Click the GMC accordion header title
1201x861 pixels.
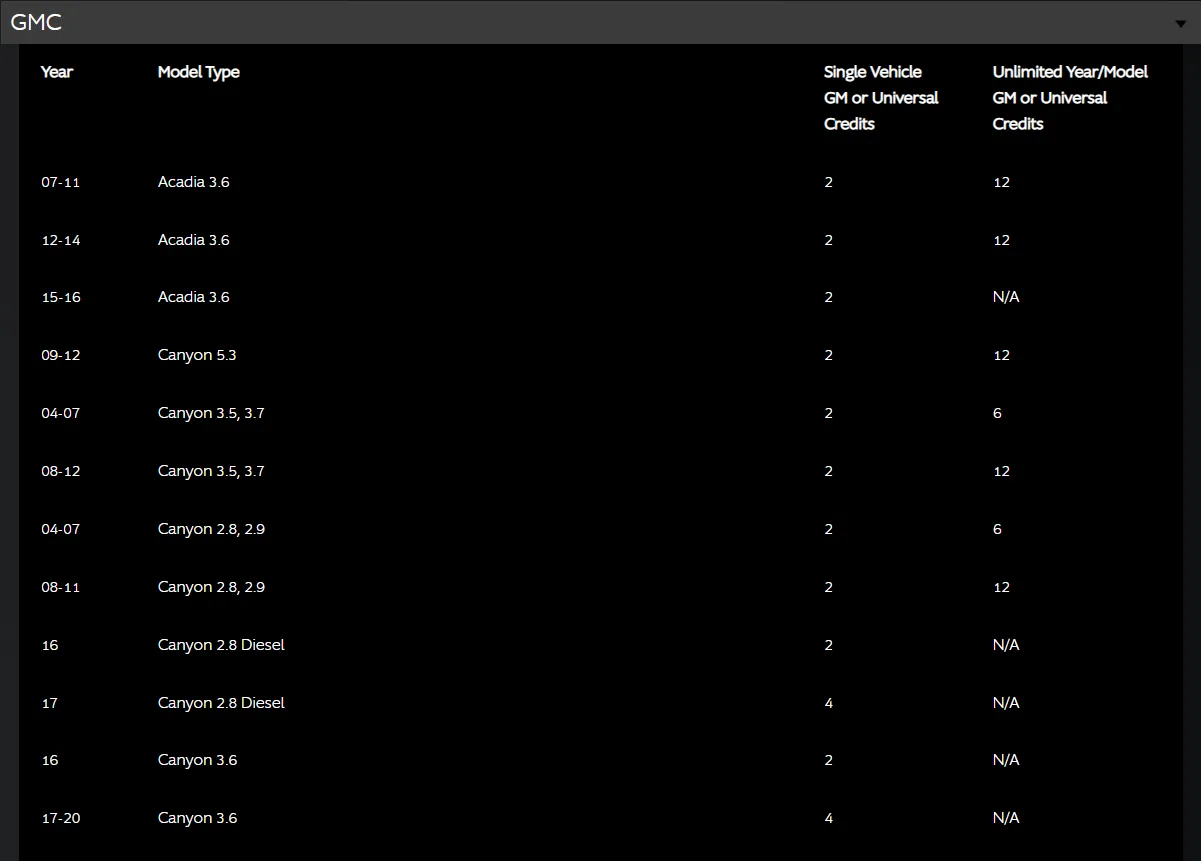click(x=36, y=22)
